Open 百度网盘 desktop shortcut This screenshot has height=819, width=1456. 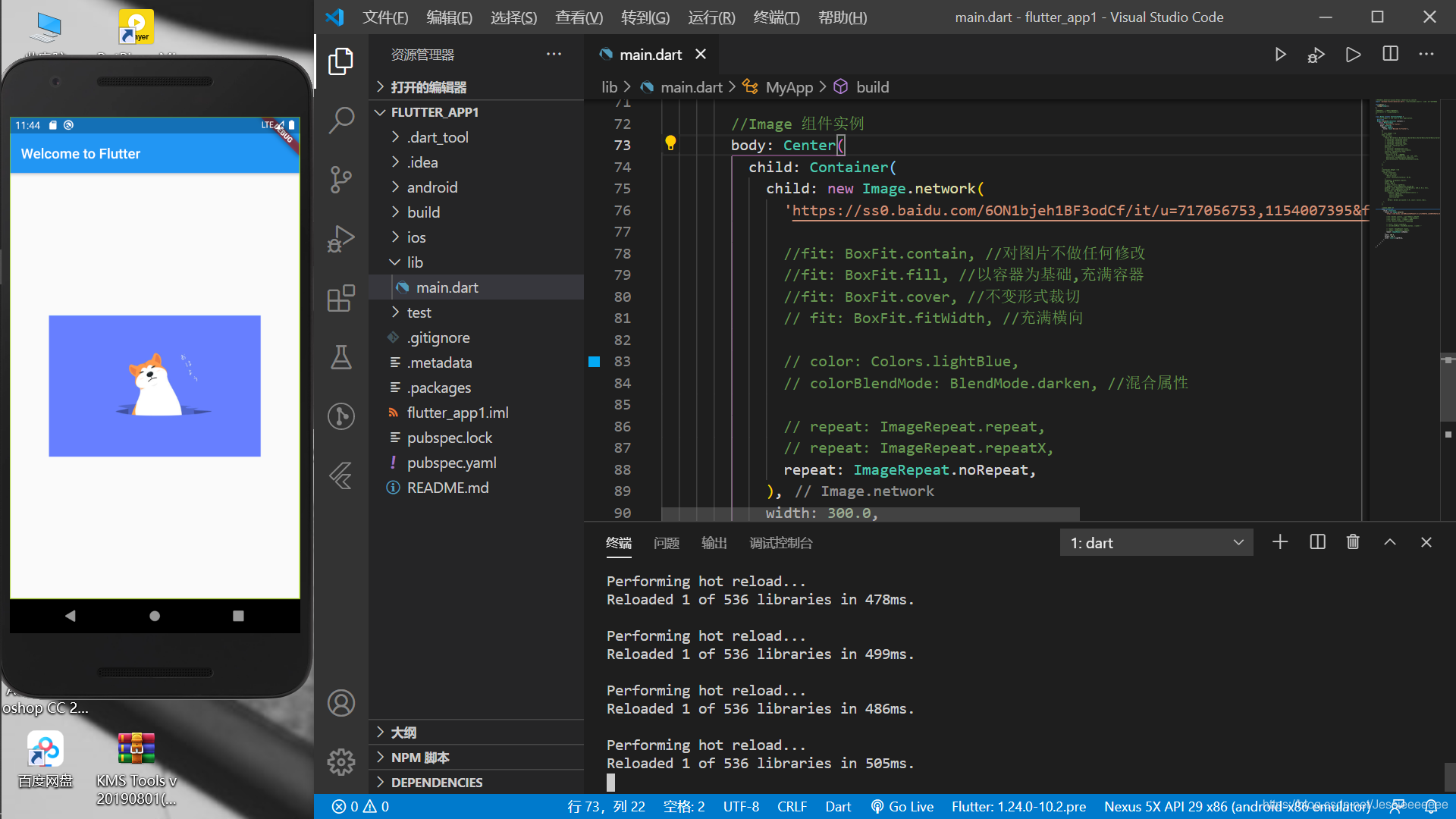(x=45, y=761)
